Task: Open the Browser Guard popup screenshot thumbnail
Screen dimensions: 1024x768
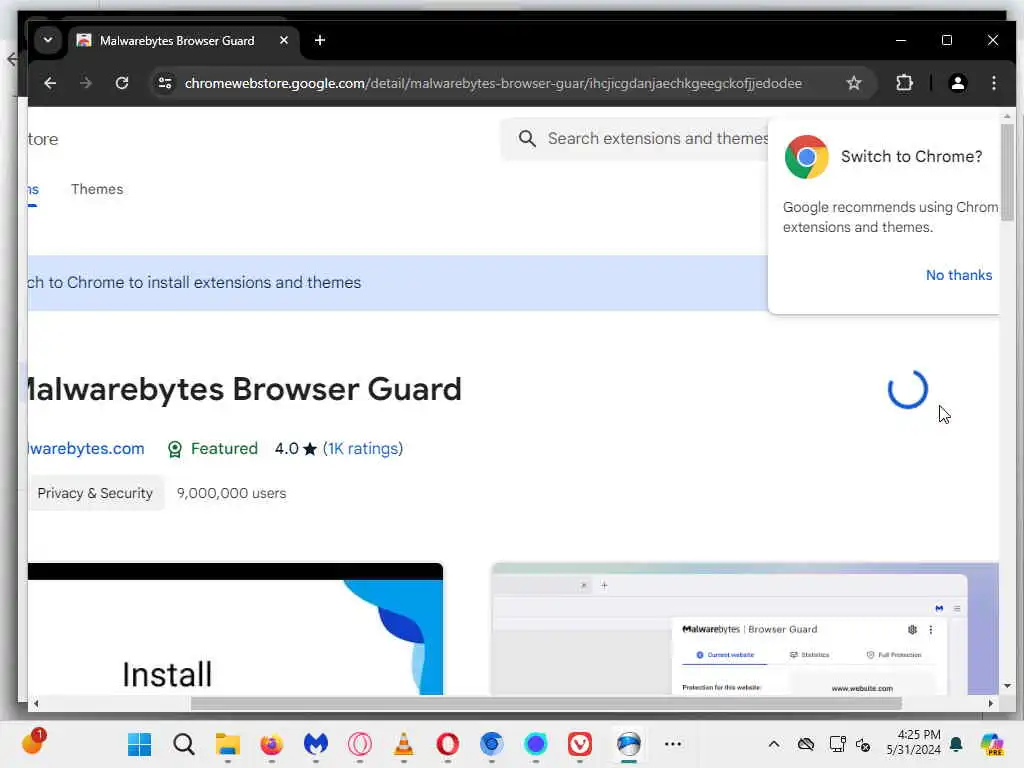Action: point(745,629)
